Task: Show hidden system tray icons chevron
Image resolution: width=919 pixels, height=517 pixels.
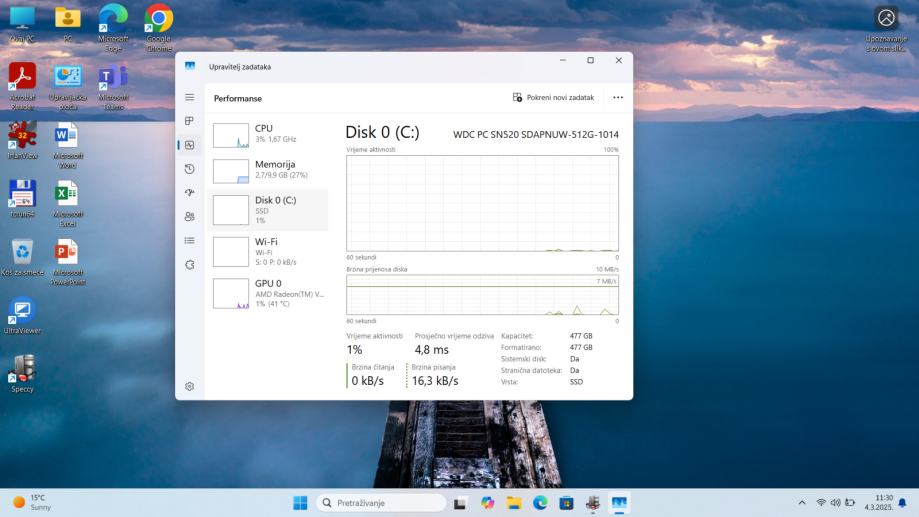Action: coord(801,503)
